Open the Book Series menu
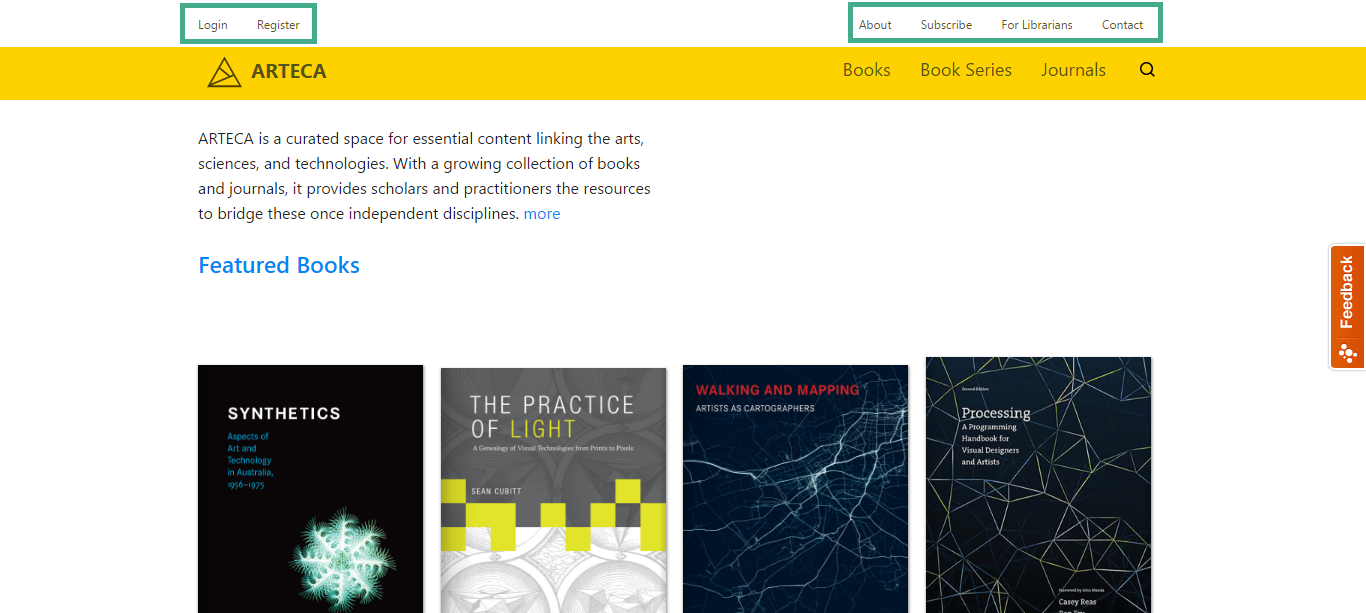The height and width of the screenshot is (613, 1366). click(x=966, y=70)
